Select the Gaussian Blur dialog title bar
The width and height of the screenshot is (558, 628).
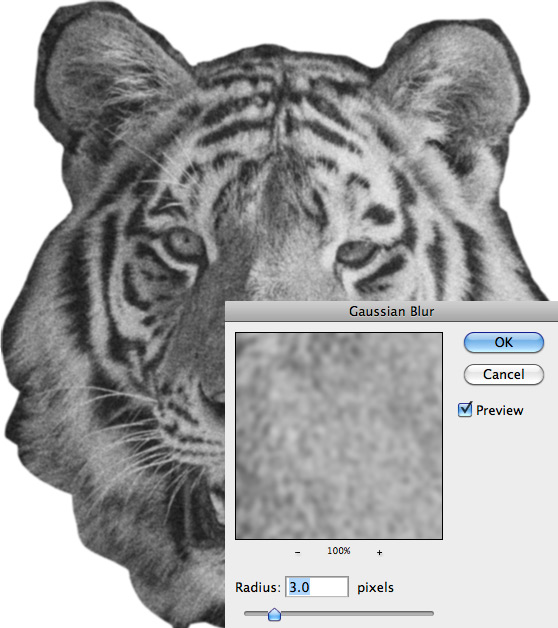click(x=391, y=311)
